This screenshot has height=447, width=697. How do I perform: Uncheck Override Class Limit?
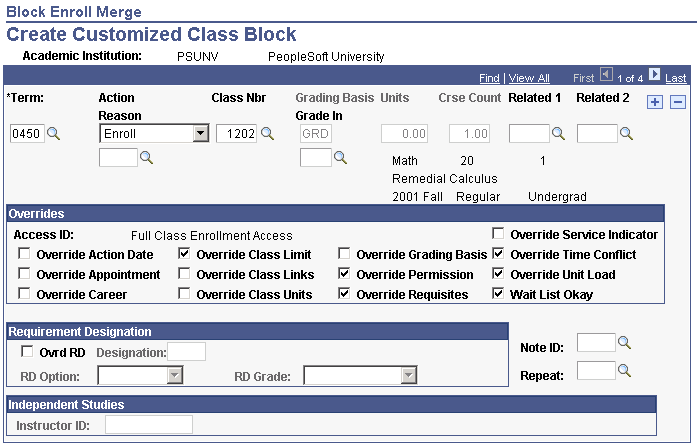coord(184,254)
